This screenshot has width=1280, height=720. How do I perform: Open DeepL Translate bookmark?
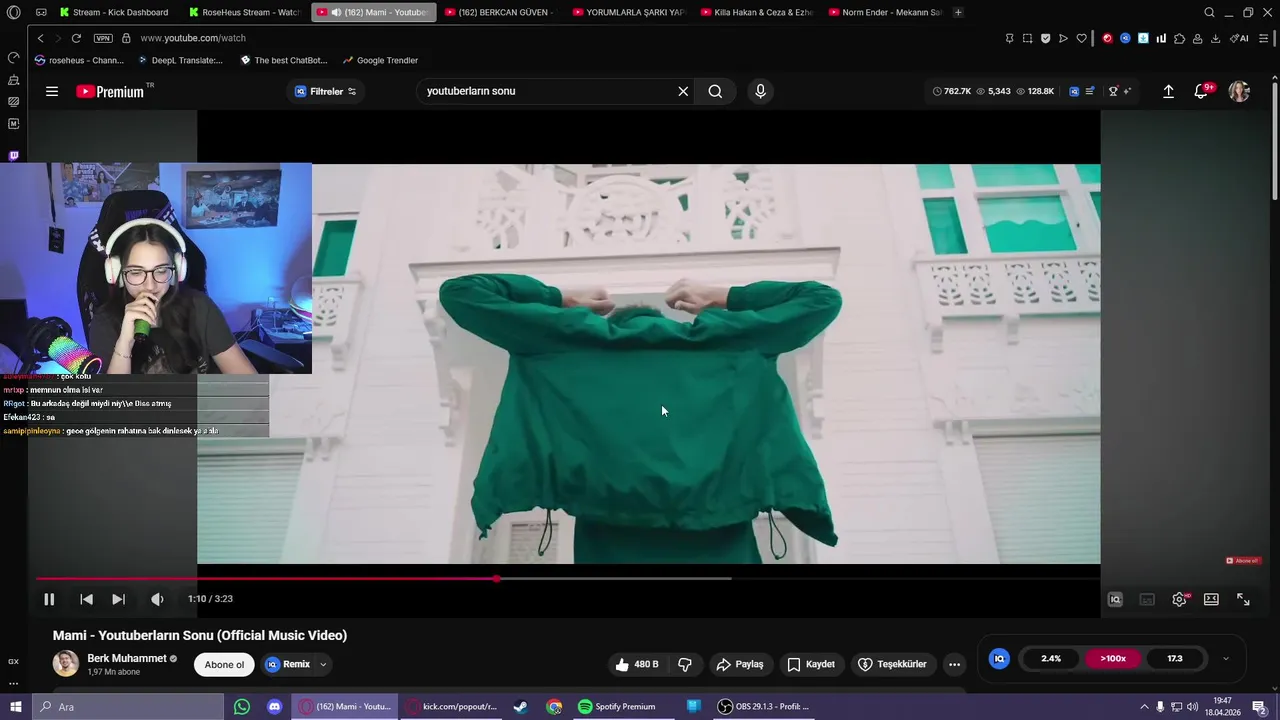(x=180, y=60)
